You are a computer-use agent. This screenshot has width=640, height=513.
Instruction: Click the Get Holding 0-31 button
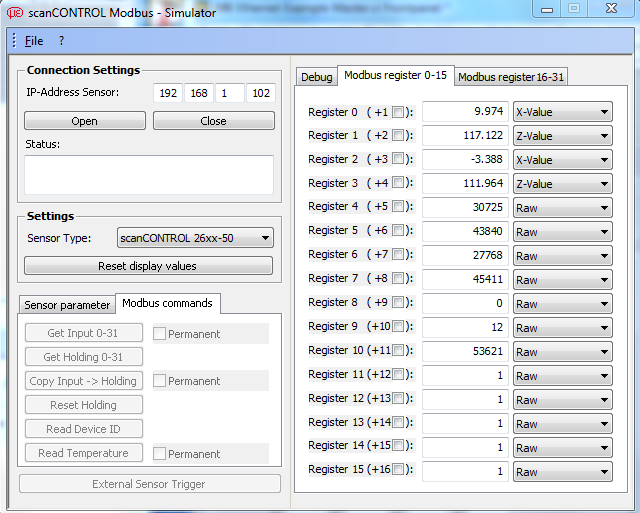84,357
